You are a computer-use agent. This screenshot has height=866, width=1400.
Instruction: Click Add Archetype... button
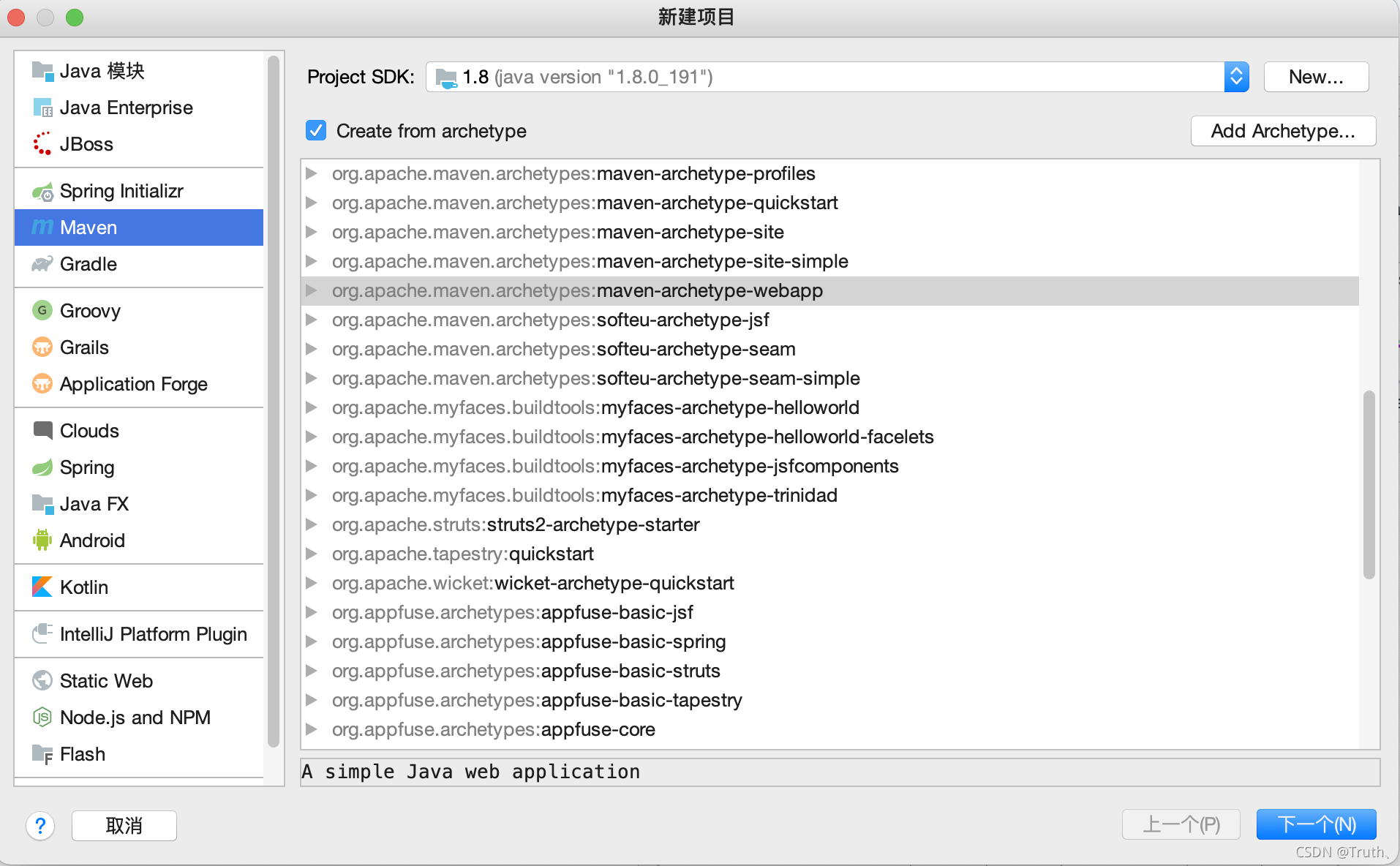pyautogui.click(x=1283, y=131)
